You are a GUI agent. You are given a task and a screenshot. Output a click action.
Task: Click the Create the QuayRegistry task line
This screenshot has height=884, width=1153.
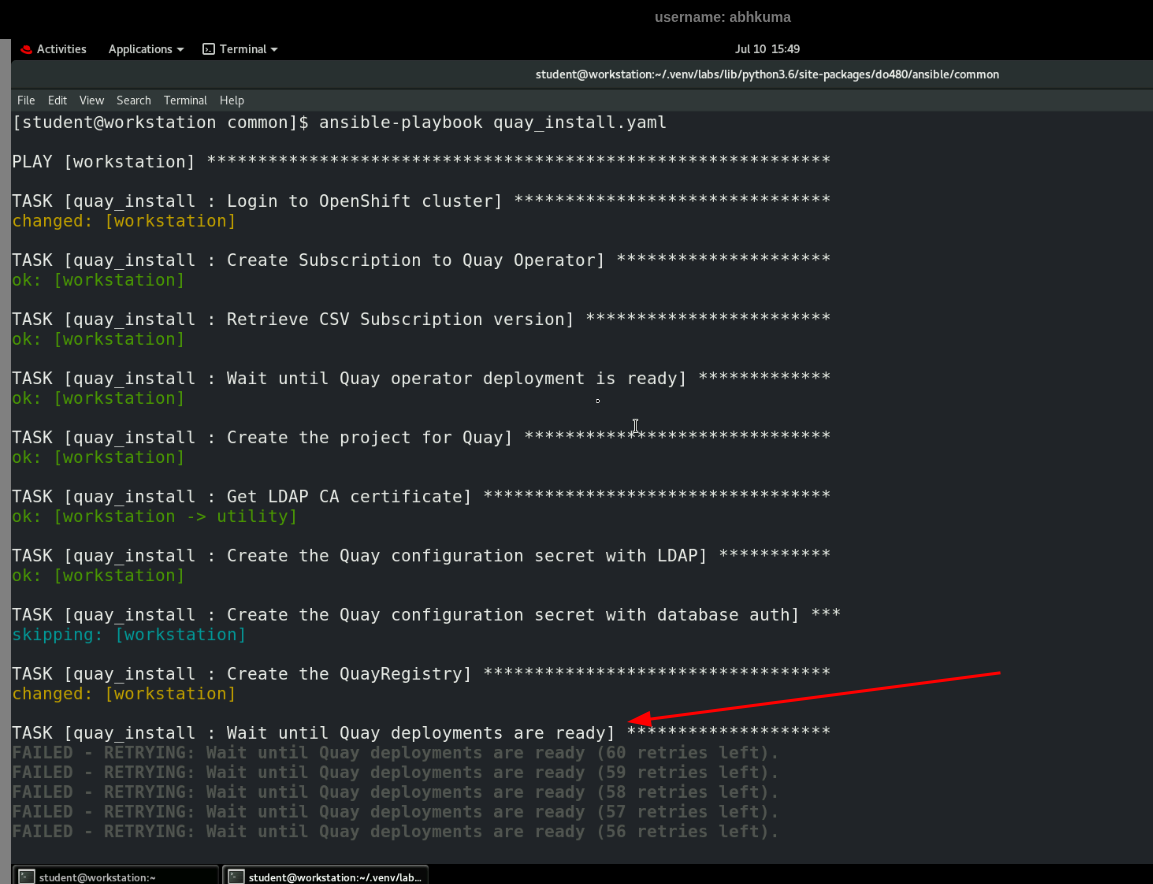tap(421, 674)
